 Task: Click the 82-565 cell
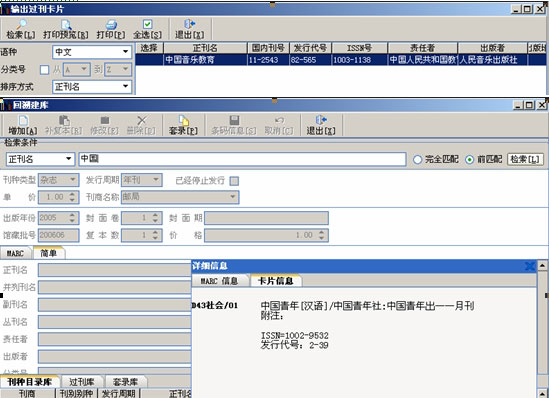tap(310, 60)
